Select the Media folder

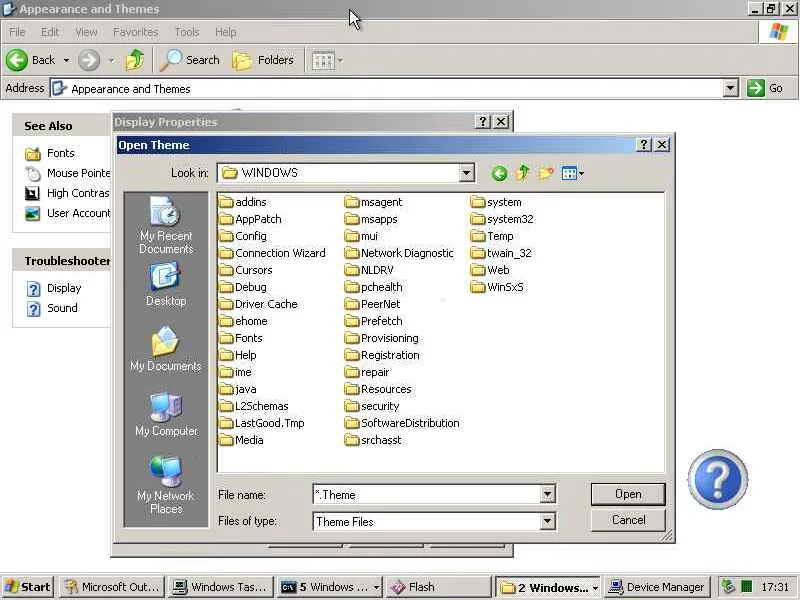[241, 440]
